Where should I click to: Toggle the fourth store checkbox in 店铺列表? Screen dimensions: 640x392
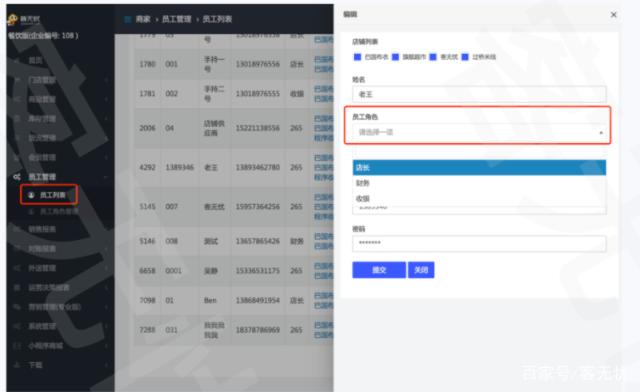(465, 57)
